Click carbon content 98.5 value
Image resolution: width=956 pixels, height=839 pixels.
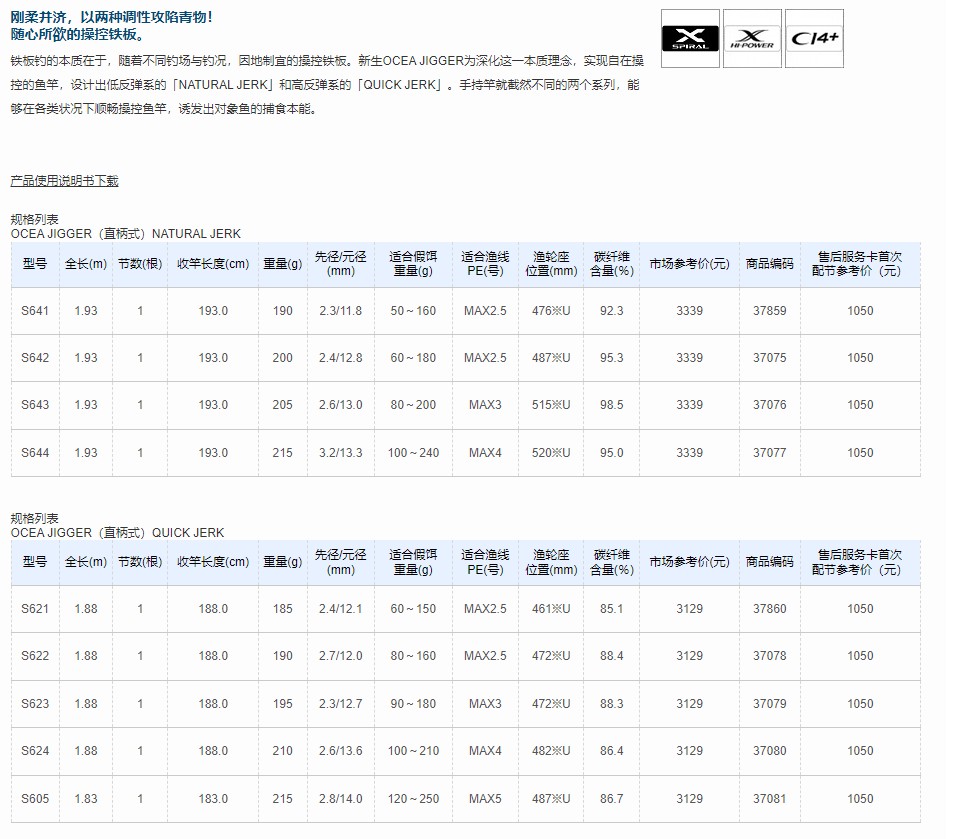coord(612,405)
